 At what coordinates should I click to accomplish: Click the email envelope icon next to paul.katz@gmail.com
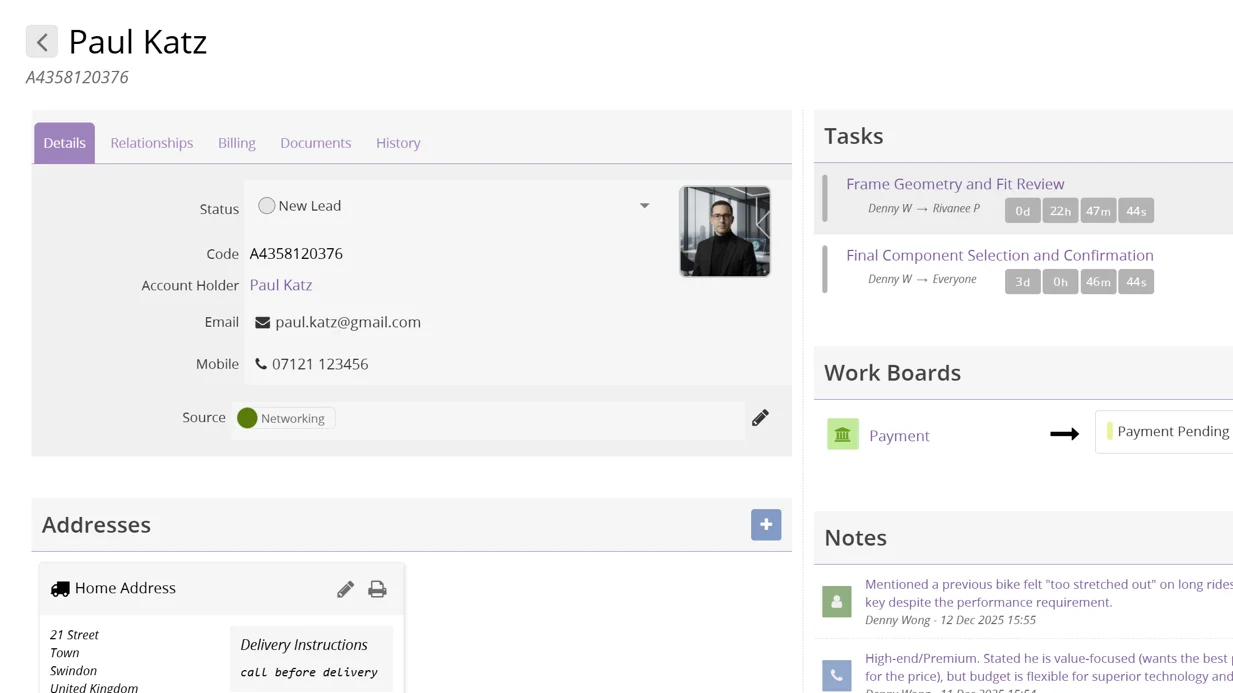pyautogui.click(x=261, y=322)
